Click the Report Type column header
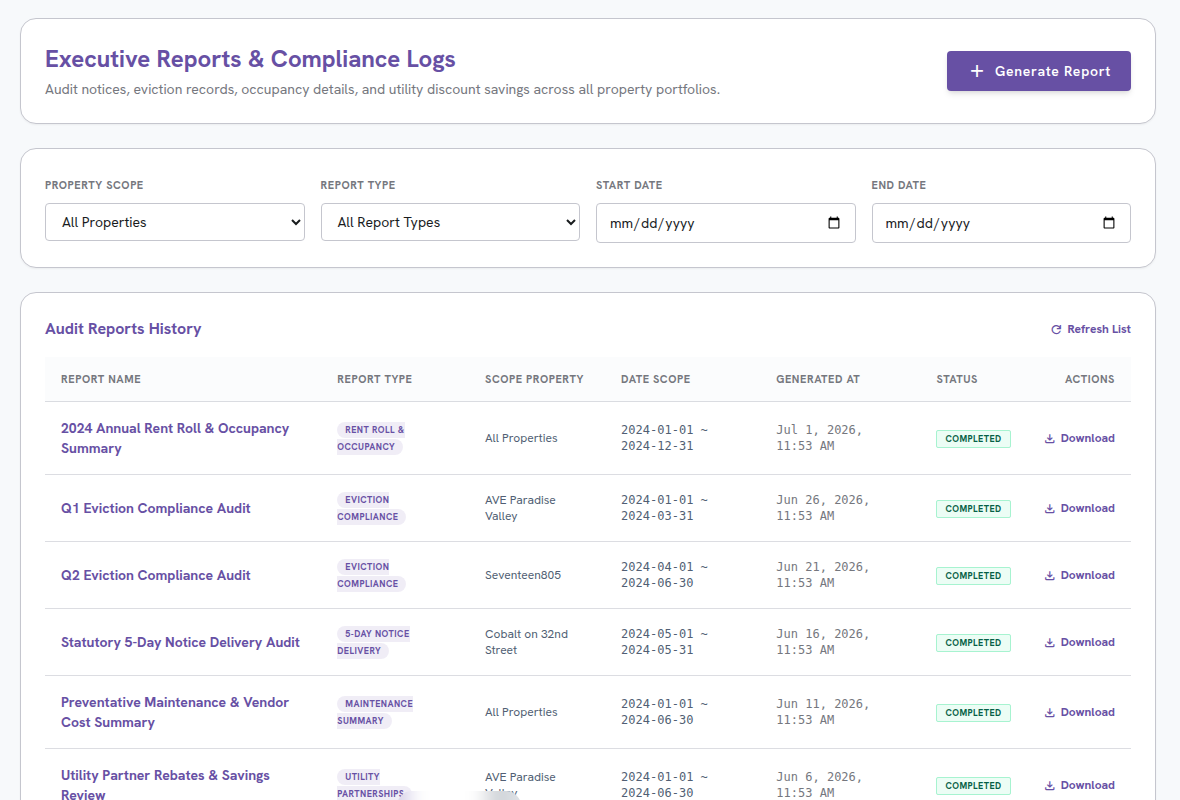1180x800 pixels. coord(375,379)
